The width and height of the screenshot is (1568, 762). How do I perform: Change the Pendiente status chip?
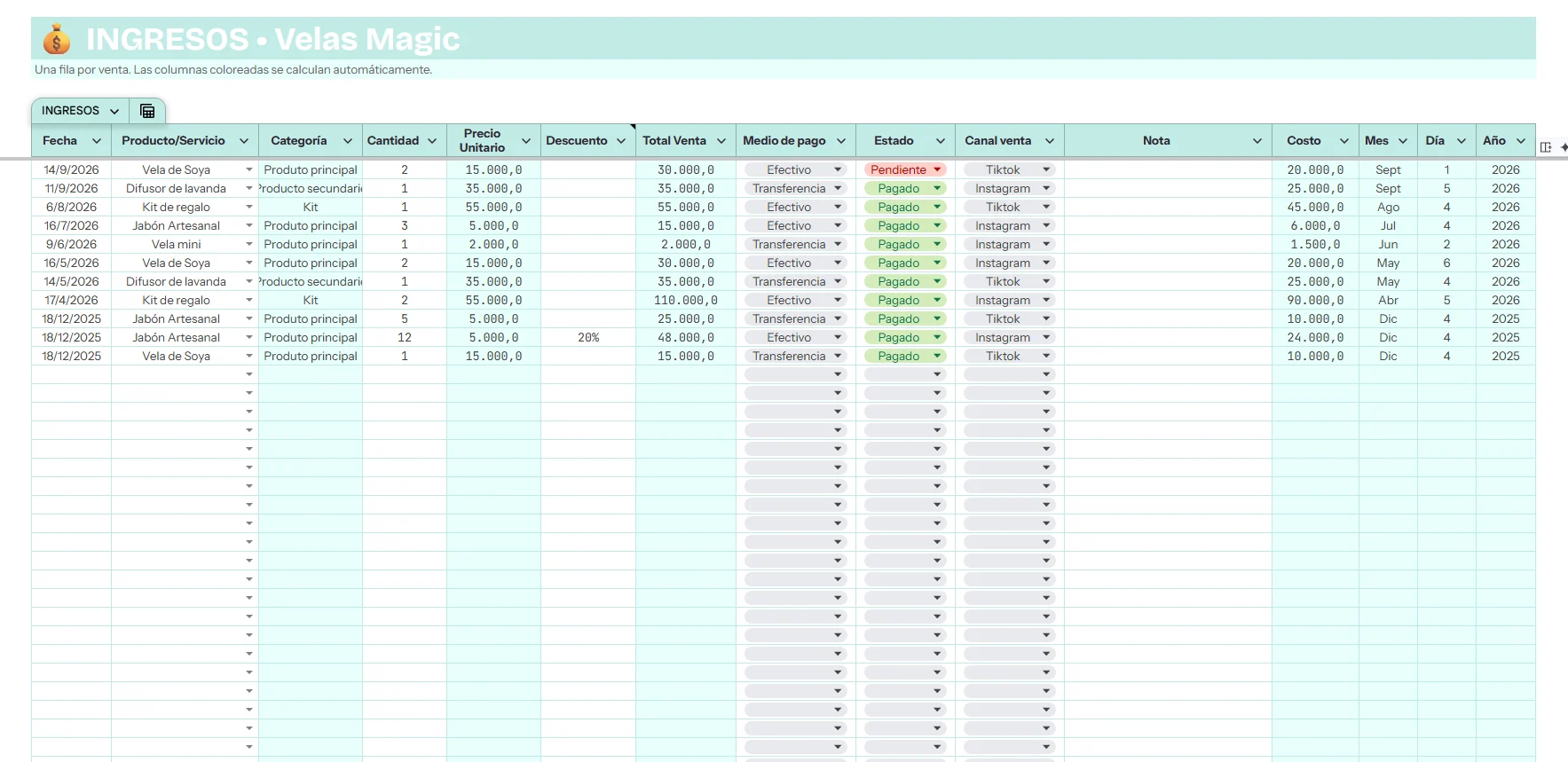(905, 169)
